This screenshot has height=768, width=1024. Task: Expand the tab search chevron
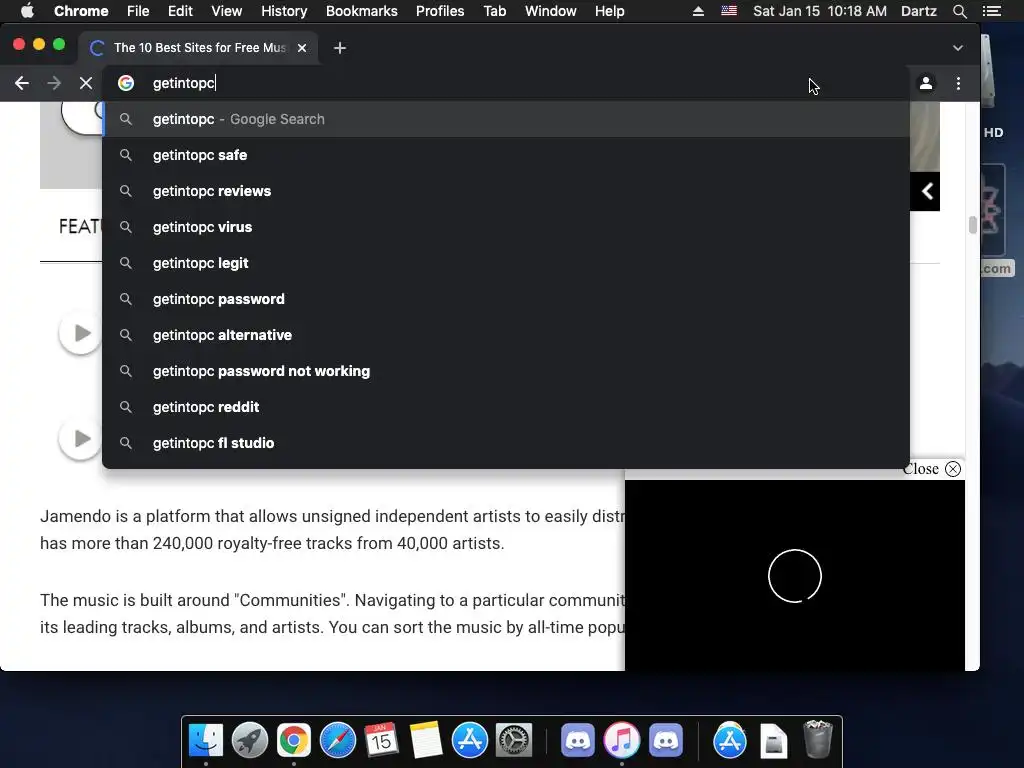957,48
